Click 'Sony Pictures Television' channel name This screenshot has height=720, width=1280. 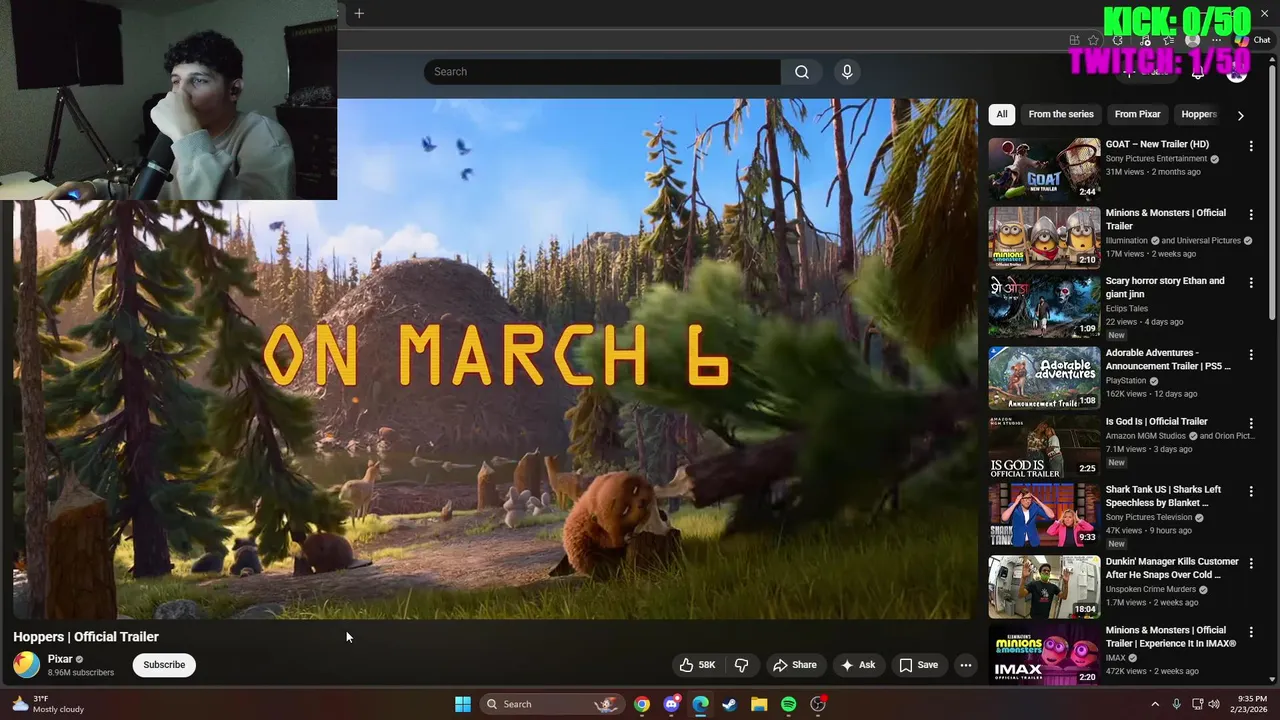point(1149,517)
